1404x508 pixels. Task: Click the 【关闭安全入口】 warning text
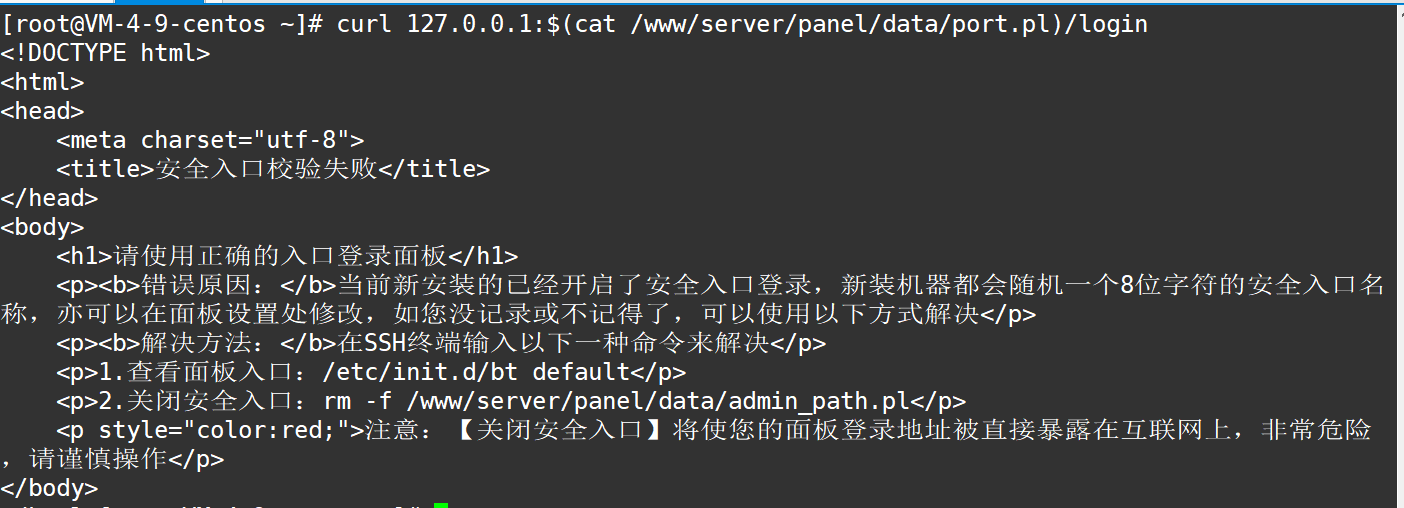560,430
